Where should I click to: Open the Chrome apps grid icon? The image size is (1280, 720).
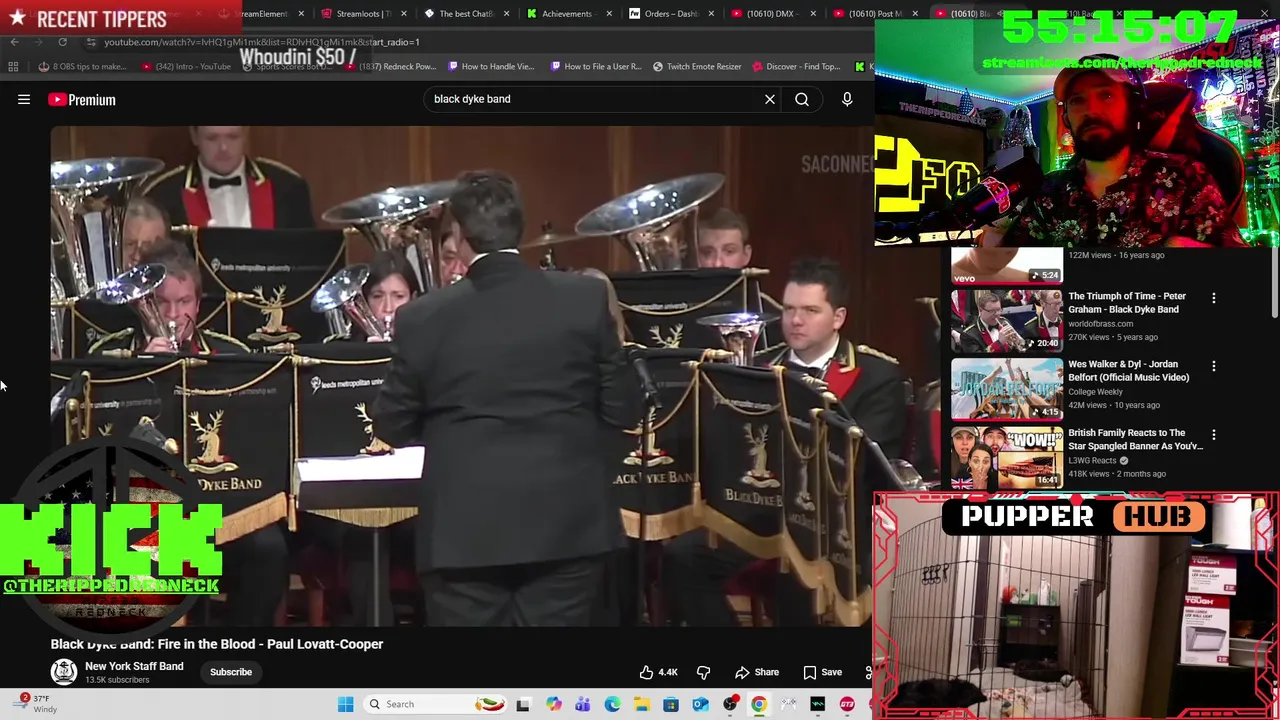coord(13,67)
